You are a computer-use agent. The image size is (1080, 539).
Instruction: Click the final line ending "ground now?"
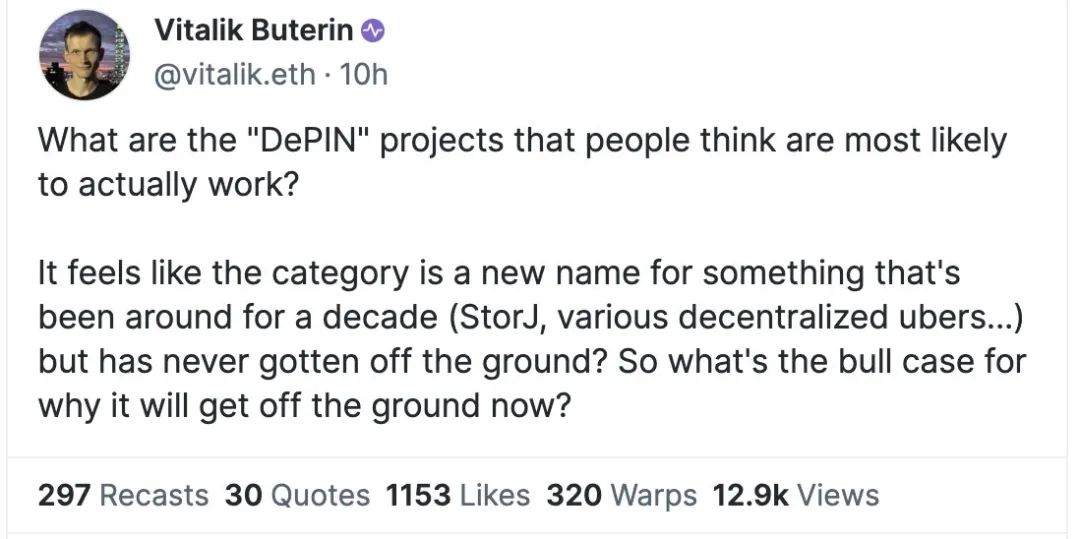click(x=308, y=406)
